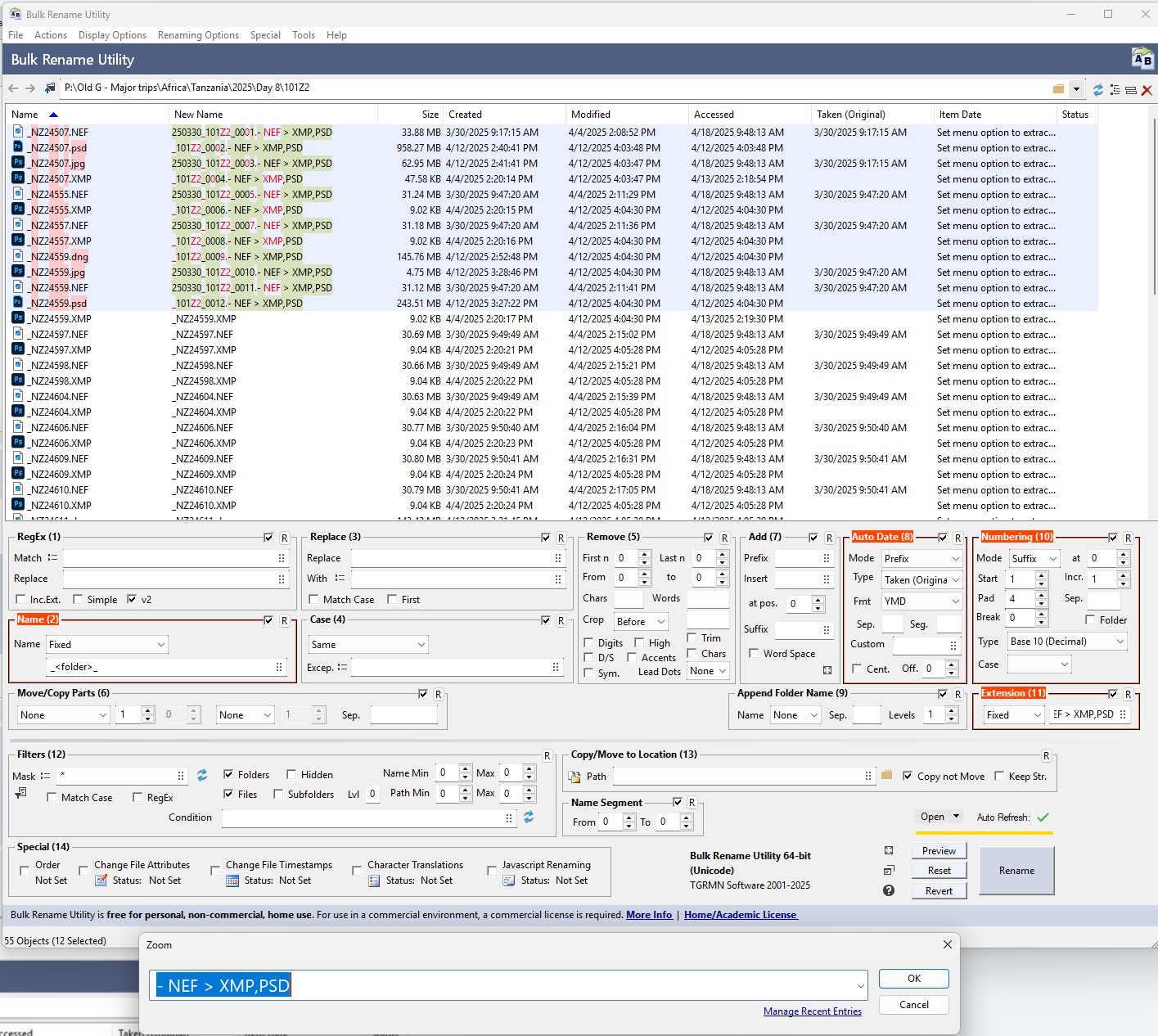Open the Actions menu
The height and width of the screenshot is (1036, 1158).
pos(51,35)
